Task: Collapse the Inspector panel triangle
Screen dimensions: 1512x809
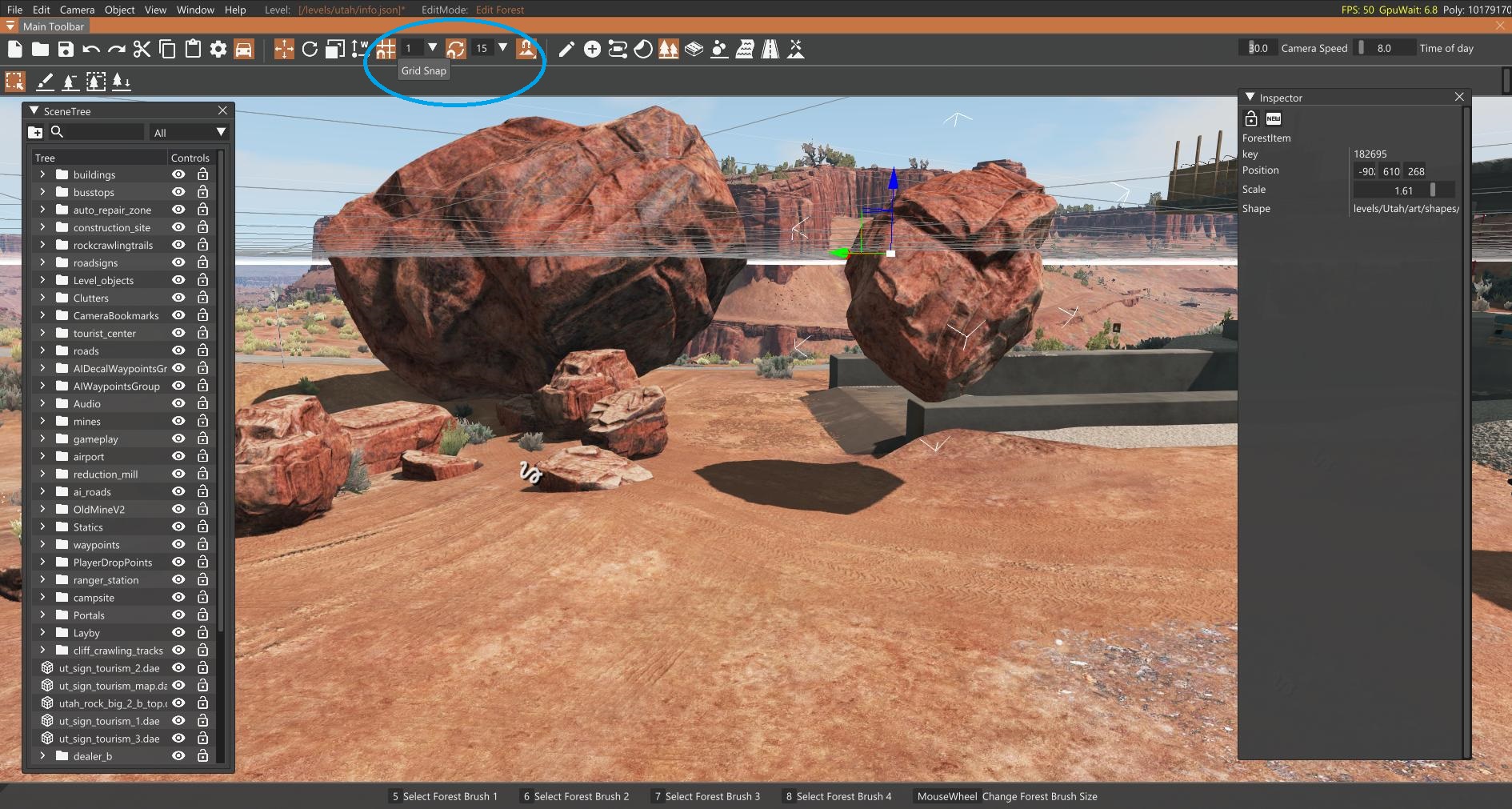Action: [x=1250, y=97]
